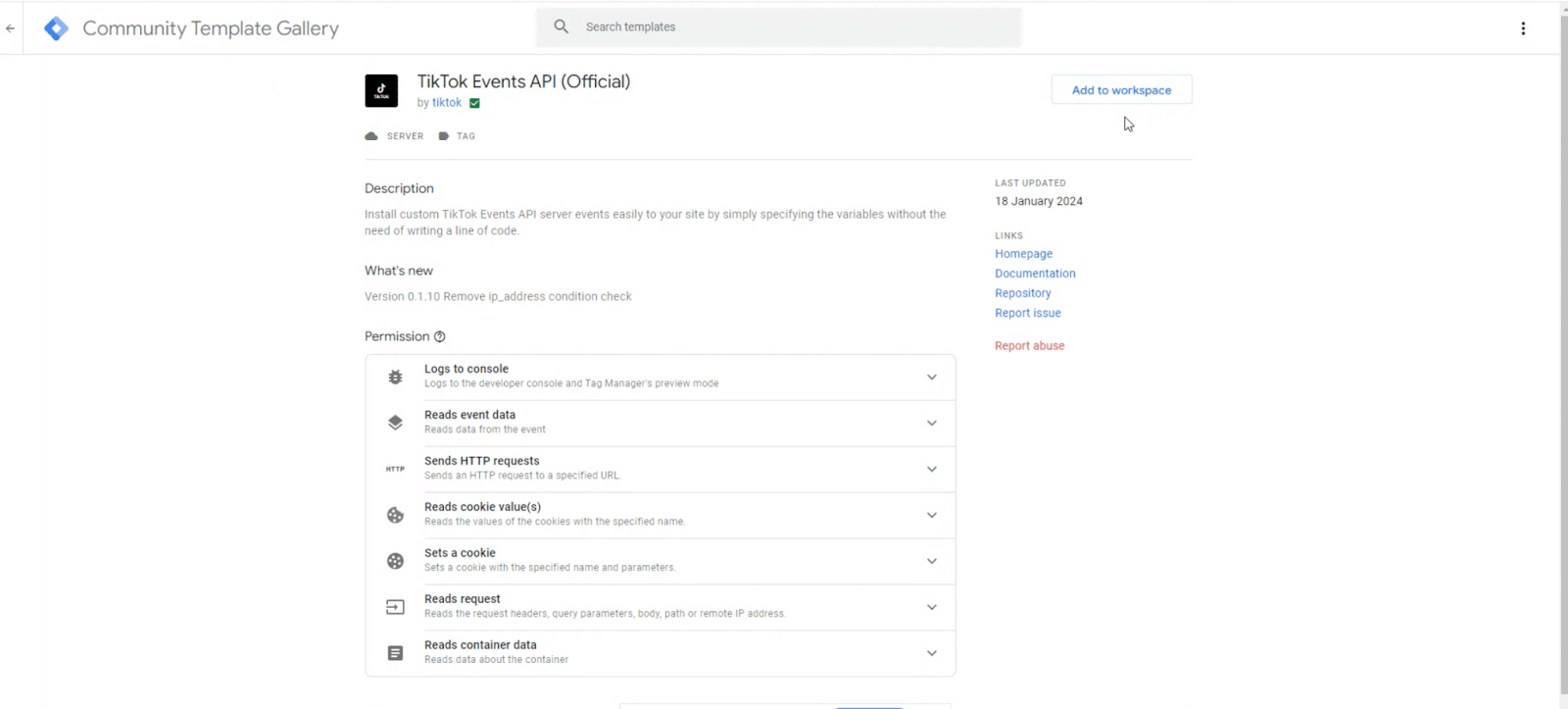Expand the Sends HTTP requests permission
Screen dimensions: 1568x709
pos(932,470)
